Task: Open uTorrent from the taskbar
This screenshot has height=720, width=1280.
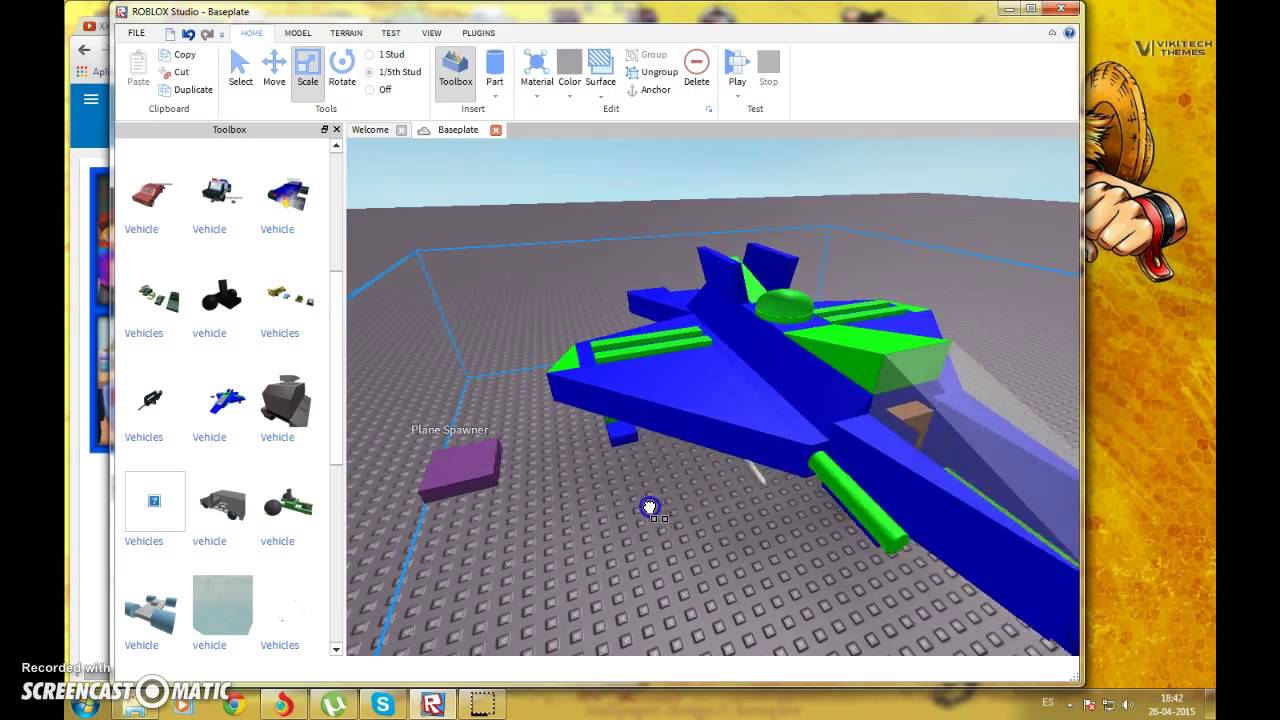Action: coord(333,704)
